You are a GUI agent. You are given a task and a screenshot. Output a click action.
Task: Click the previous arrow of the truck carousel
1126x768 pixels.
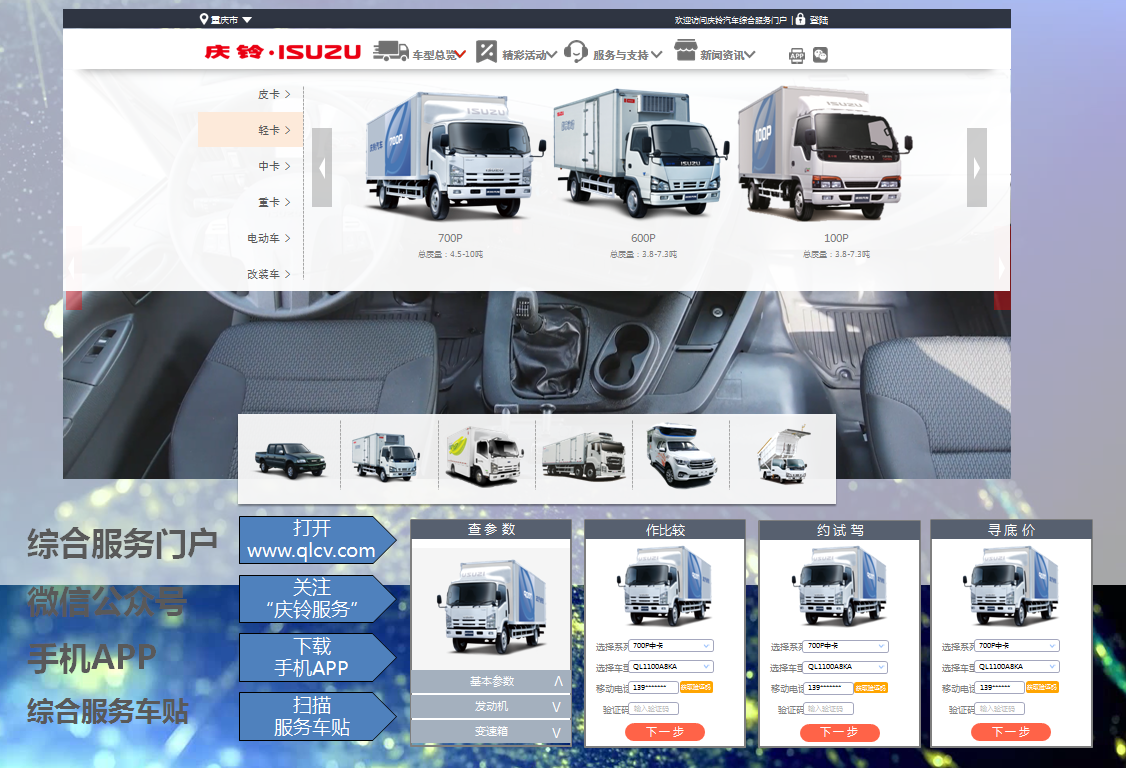click(x=322, y=167)
